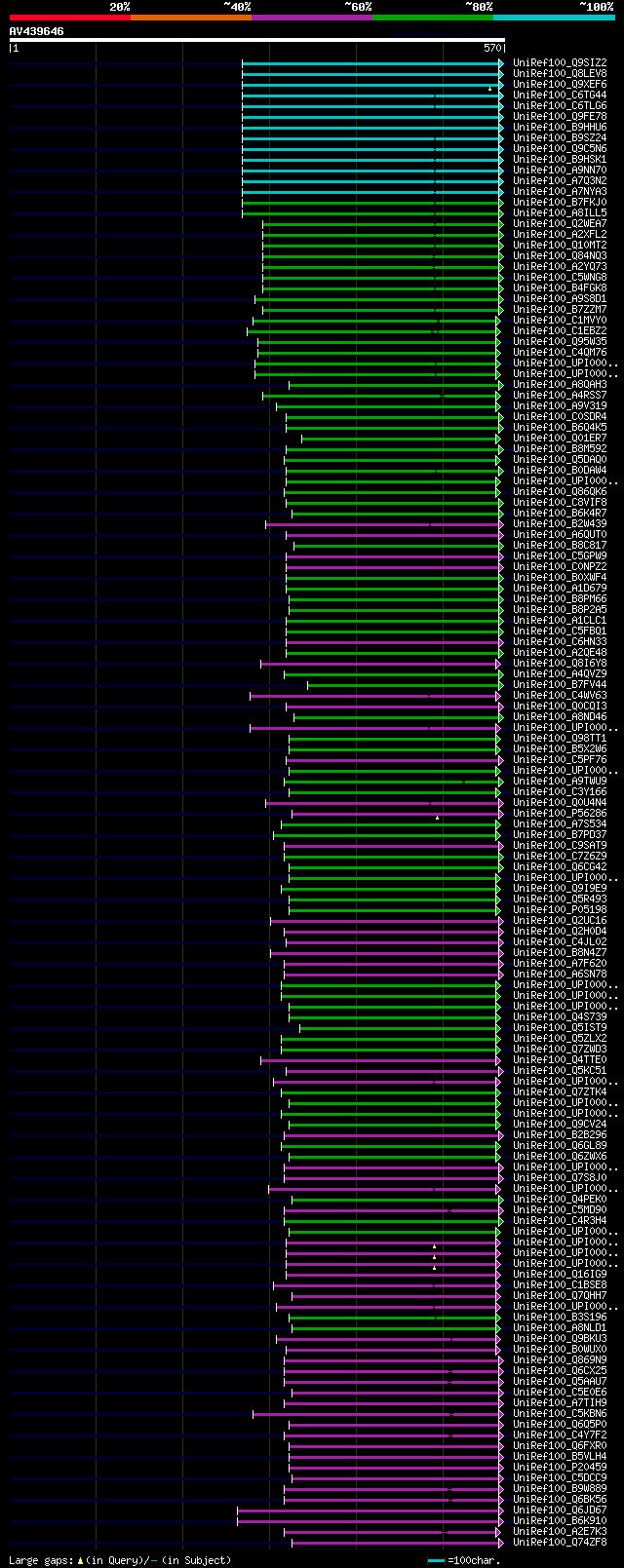Open the UniRef100_B7FV44 entry
The width and height of the screenshot is (624, 1568).
point(560,685)
